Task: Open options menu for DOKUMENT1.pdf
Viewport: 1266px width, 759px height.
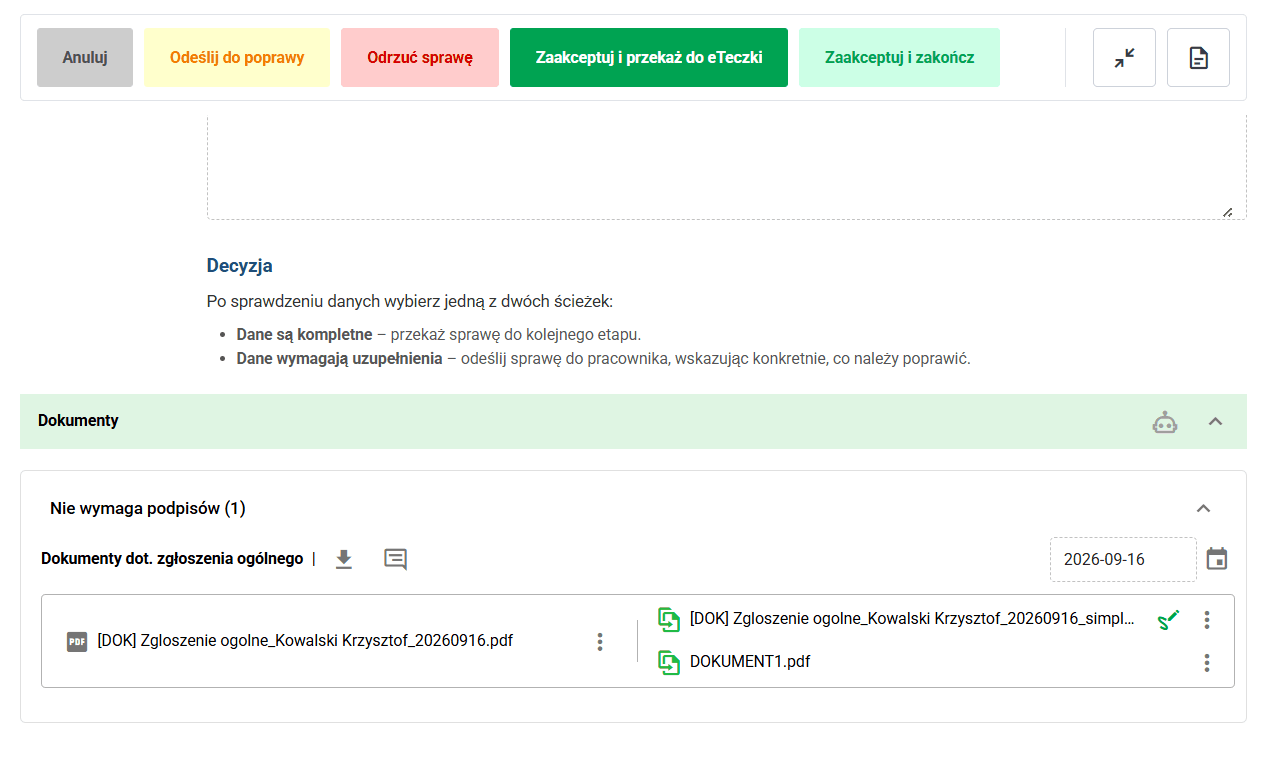Action: 1207,662
